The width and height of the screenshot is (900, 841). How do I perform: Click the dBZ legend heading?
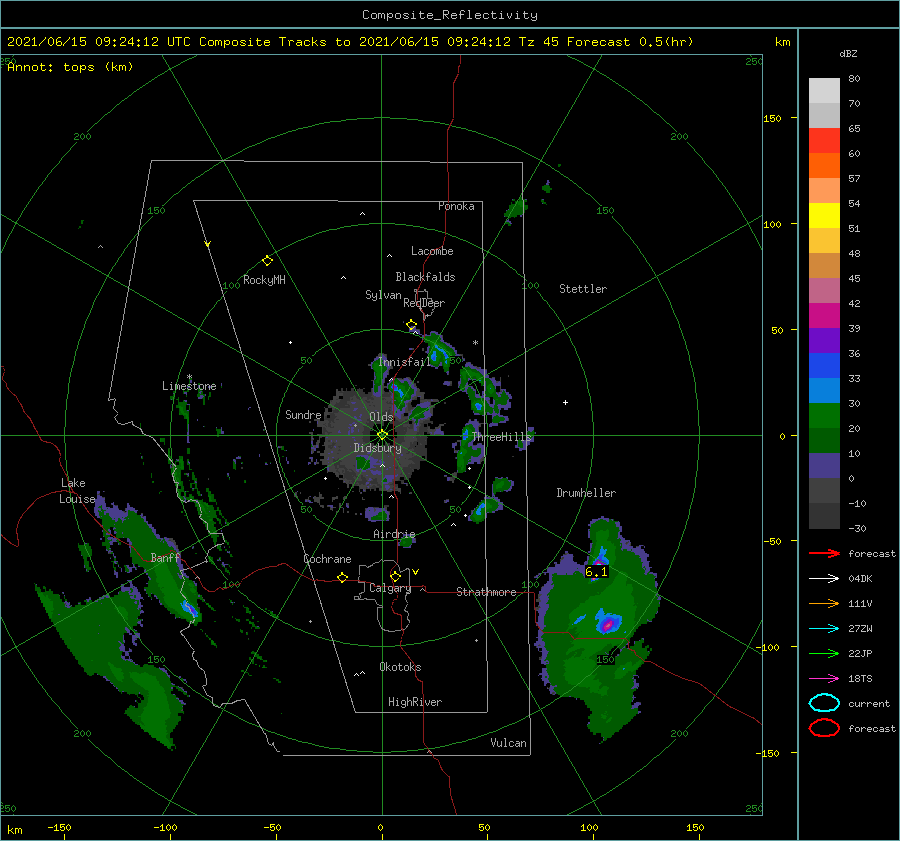pyautogui.click(x=848, y=53)
